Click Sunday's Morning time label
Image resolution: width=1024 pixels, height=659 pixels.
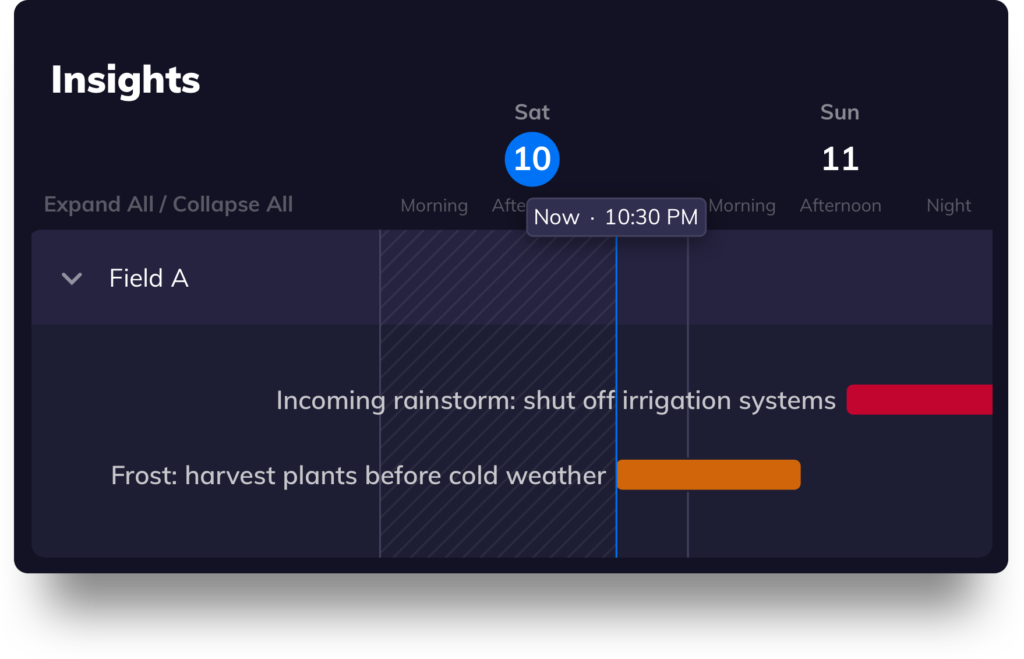(x=742, y=205)
